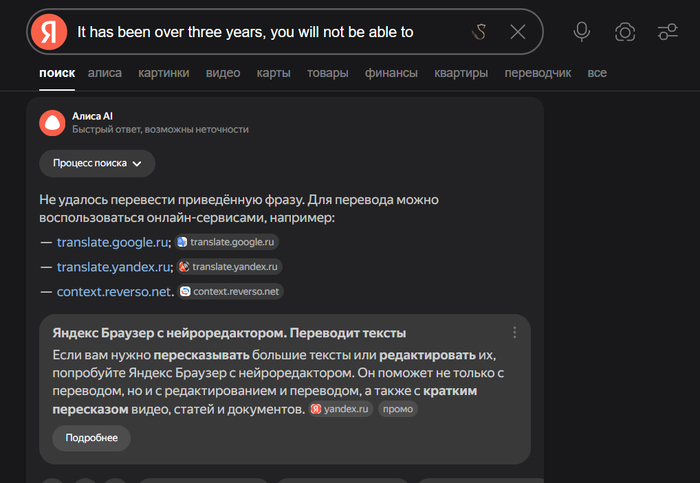Click the yandex.ru source chip in promo
The image size is (700, 483).
tap(341, 409)
